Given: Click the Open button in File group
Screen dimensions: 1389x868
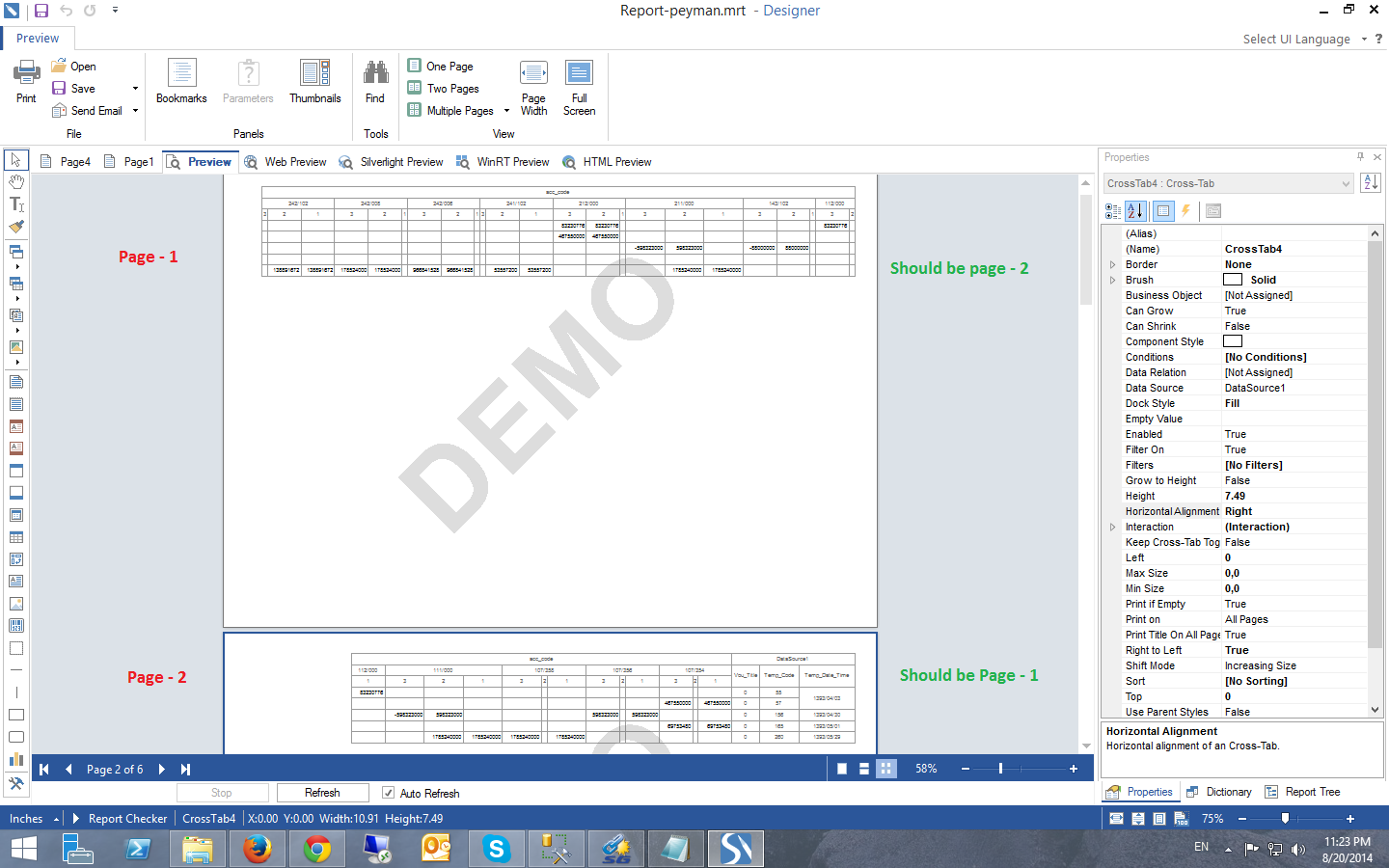Looking at the screenshot, I should [73, 67].
